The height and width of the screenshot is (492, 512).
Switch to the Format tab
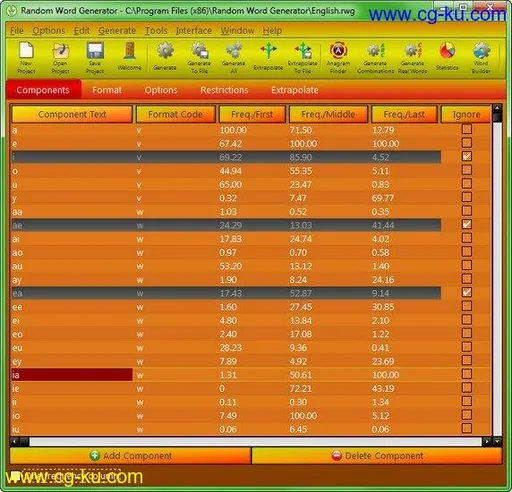coord(107,90)
